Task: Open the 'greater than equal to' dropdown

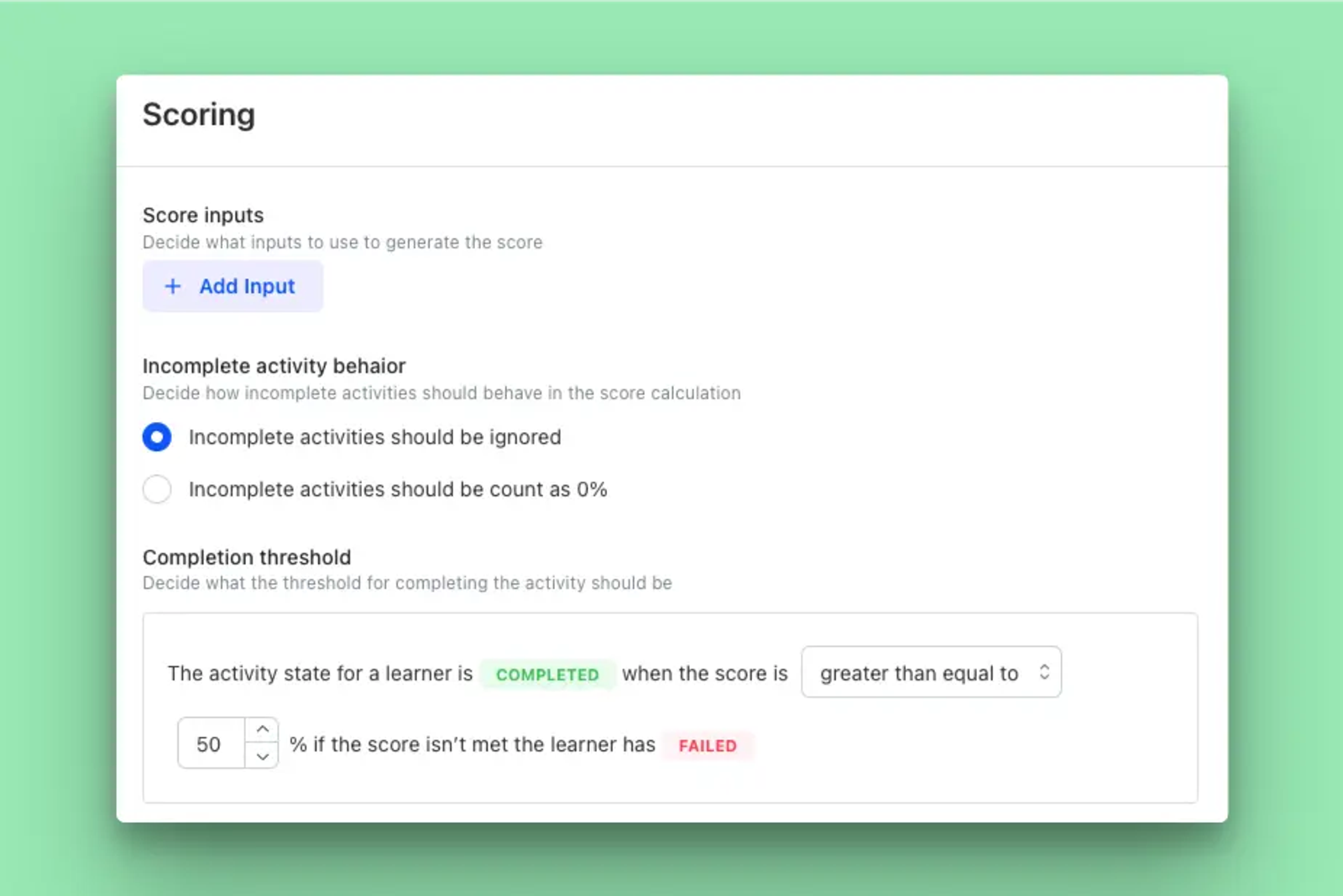Action: (x=931, y=672)
